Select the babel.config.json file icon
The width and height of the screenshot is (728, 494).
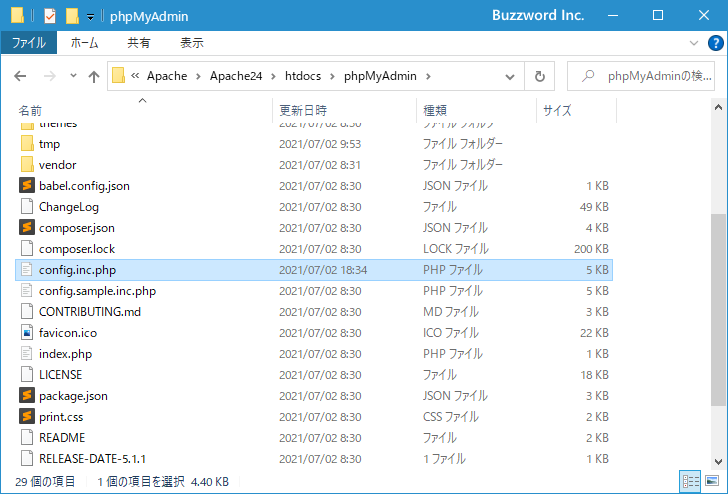coord(27,185)
